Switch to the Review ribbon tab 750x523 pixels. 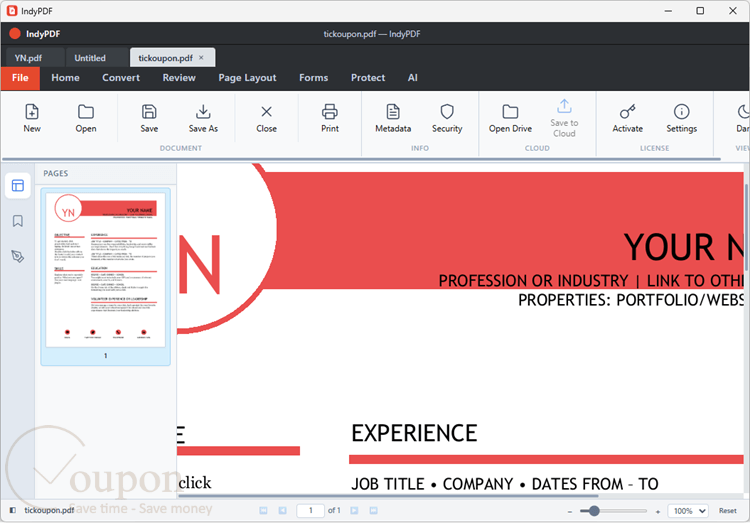[179, 78]
